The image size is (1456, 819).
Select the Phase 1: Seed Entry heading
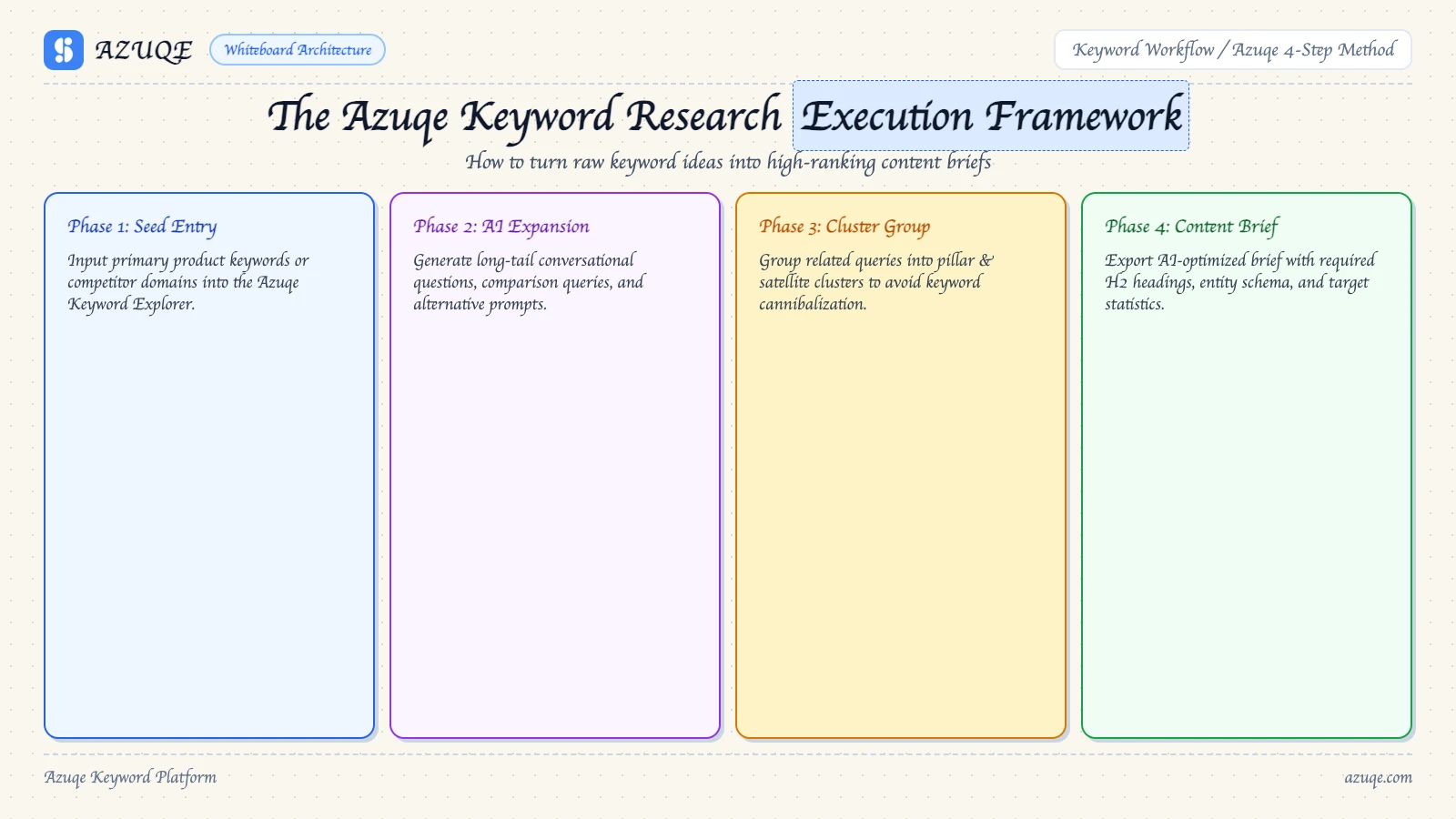pyautogui.click(x=142, y=227)
